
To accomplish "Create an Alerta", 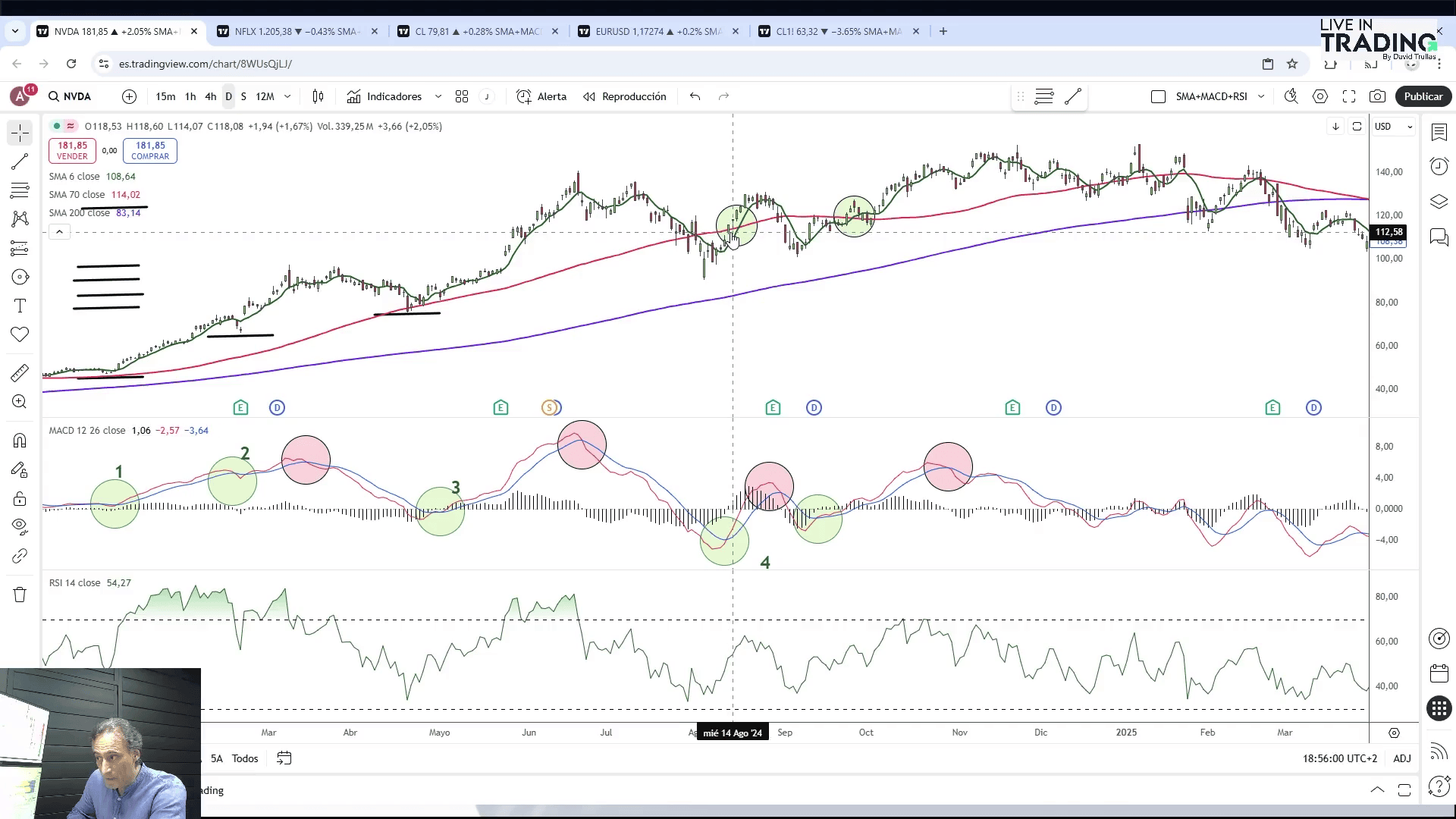I will click(x=541, y=96).
